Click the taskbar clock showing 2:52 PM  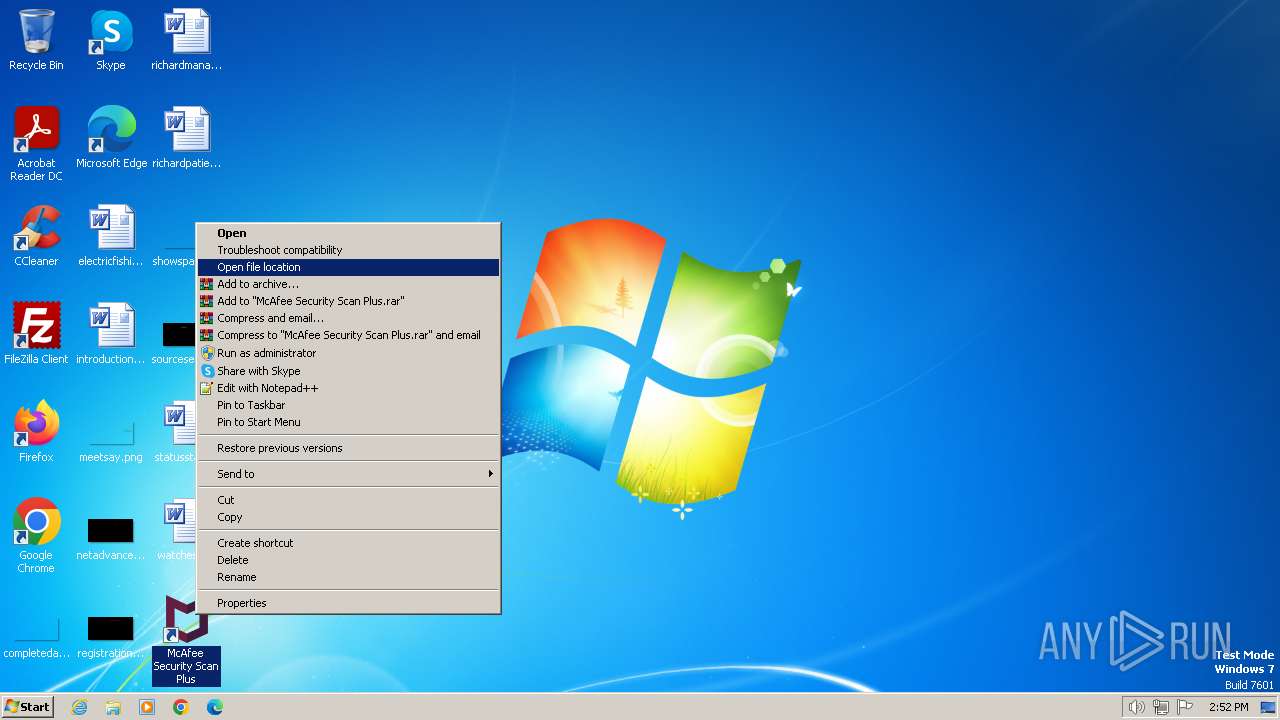(1228, 707)
